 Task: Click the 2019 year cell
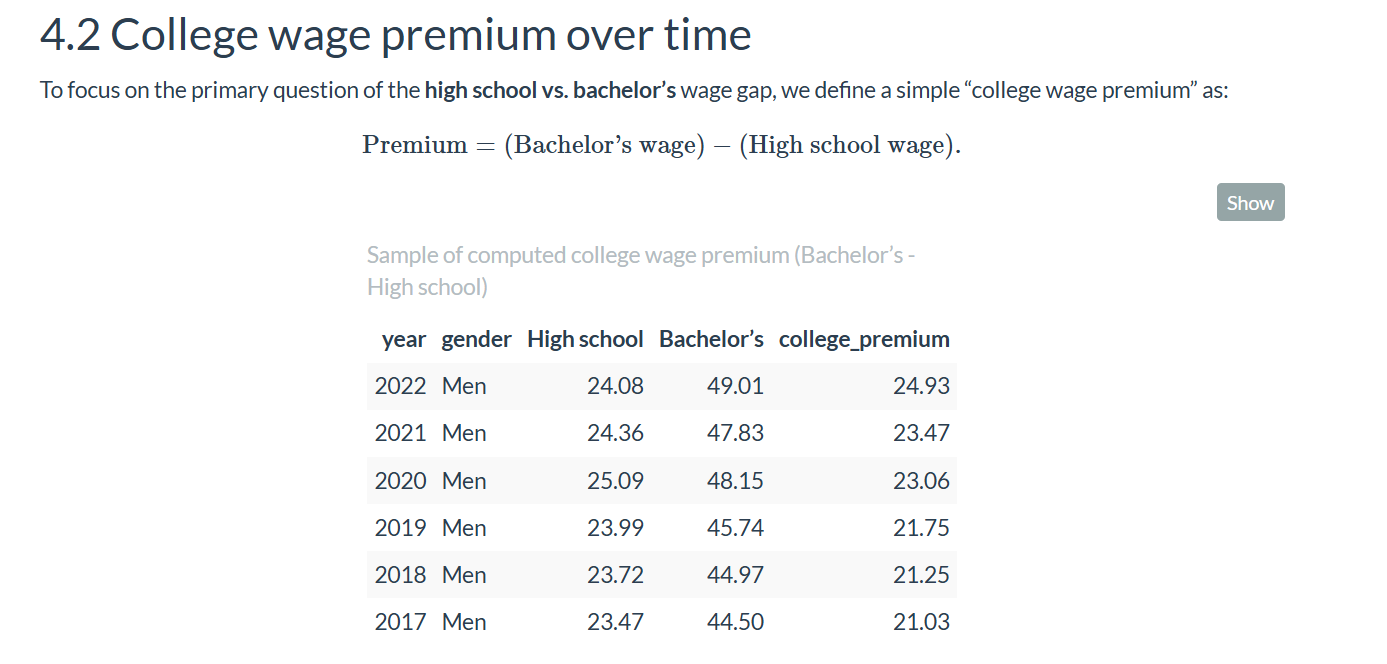[400, 528]
